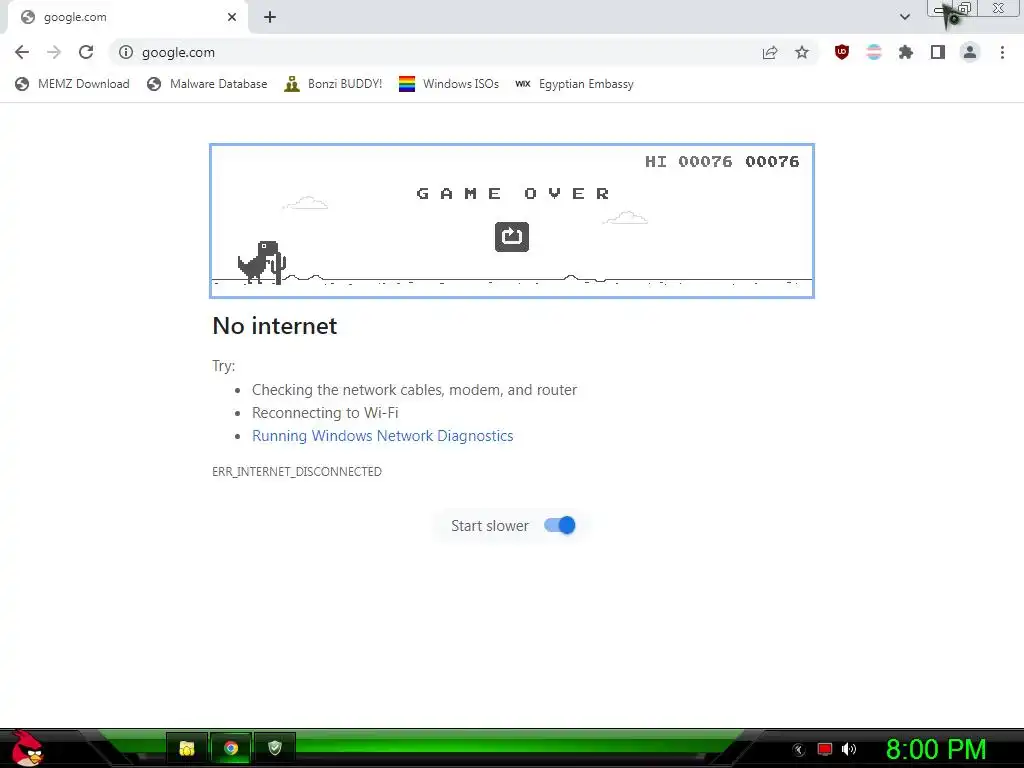Open the Chrome three-dot menu
Viewport: 1024px width, 768px height.
[x=1002, y=52]
